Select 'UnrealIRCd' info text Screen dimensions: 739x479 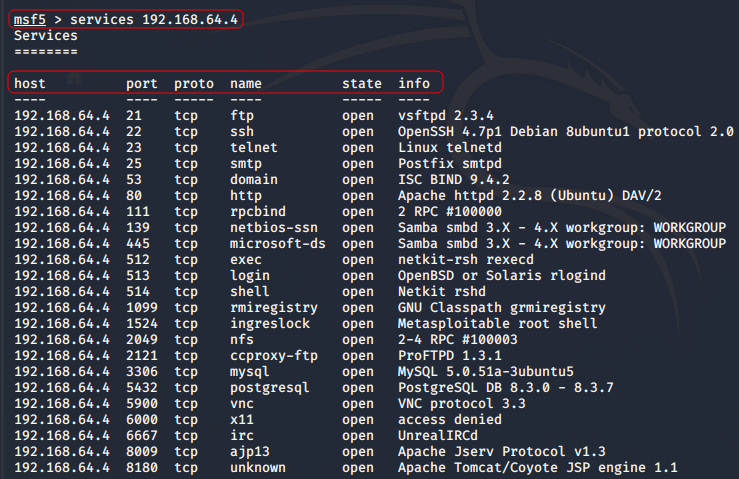click(438, 436)
